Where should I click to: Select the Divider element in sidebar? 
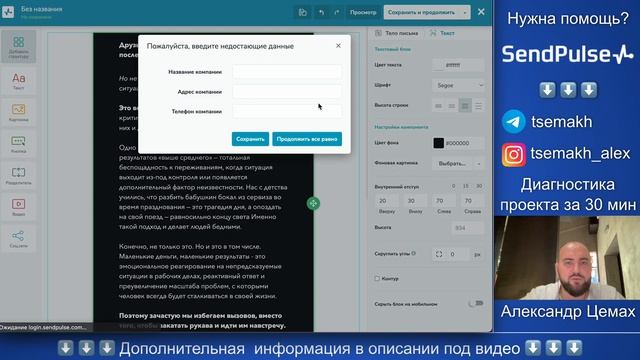point(19,176)
